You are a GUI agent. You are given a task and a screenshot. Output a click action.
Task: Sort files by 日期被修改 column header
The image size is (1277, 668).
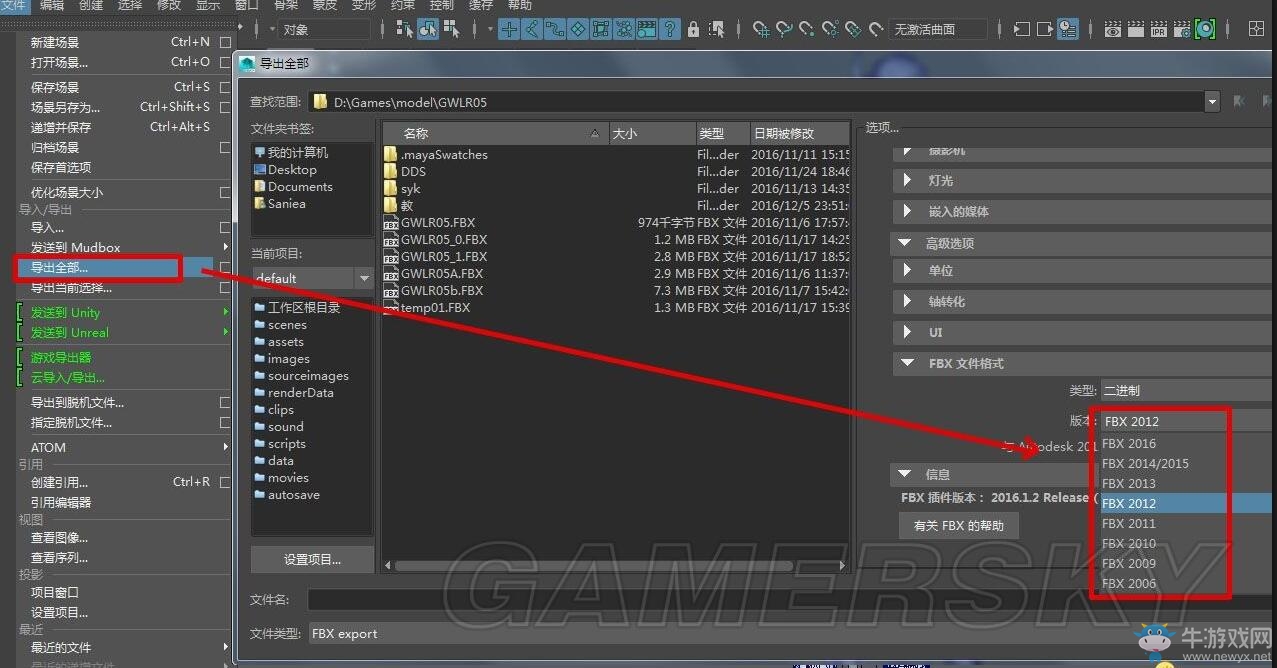[x=799, y=133]
